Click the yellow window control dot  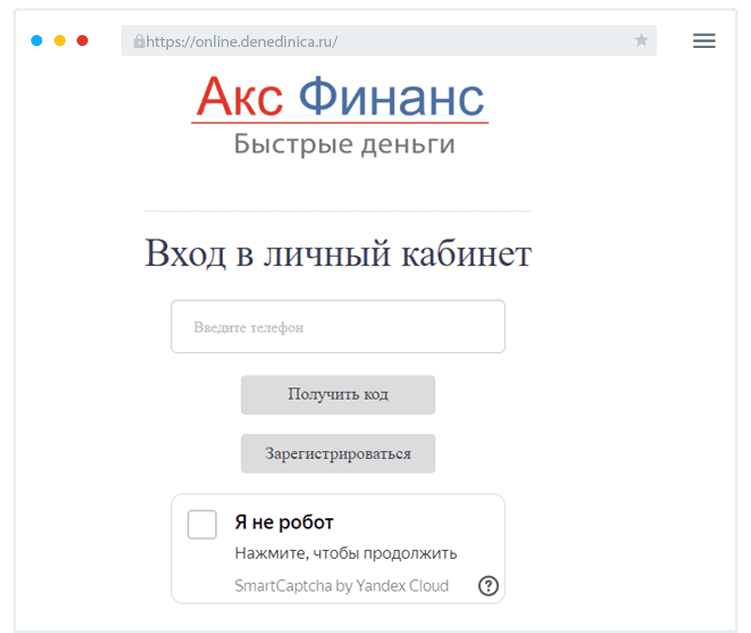[x=59, y=41]
